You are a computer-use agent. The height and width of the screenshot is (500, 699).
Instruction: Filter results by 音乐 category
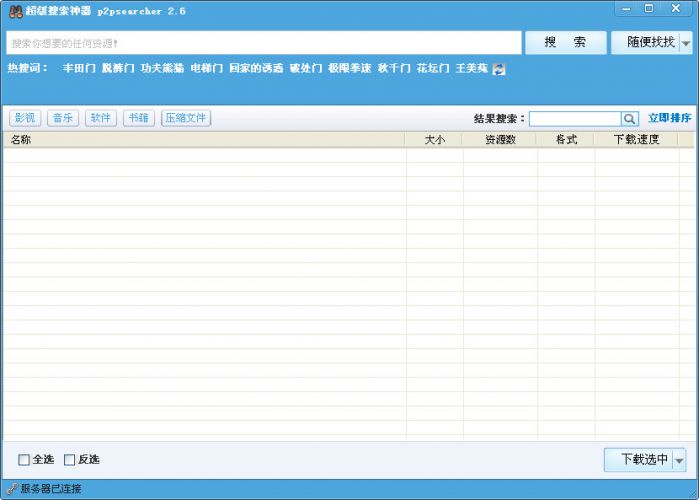[x=63, y=118]
